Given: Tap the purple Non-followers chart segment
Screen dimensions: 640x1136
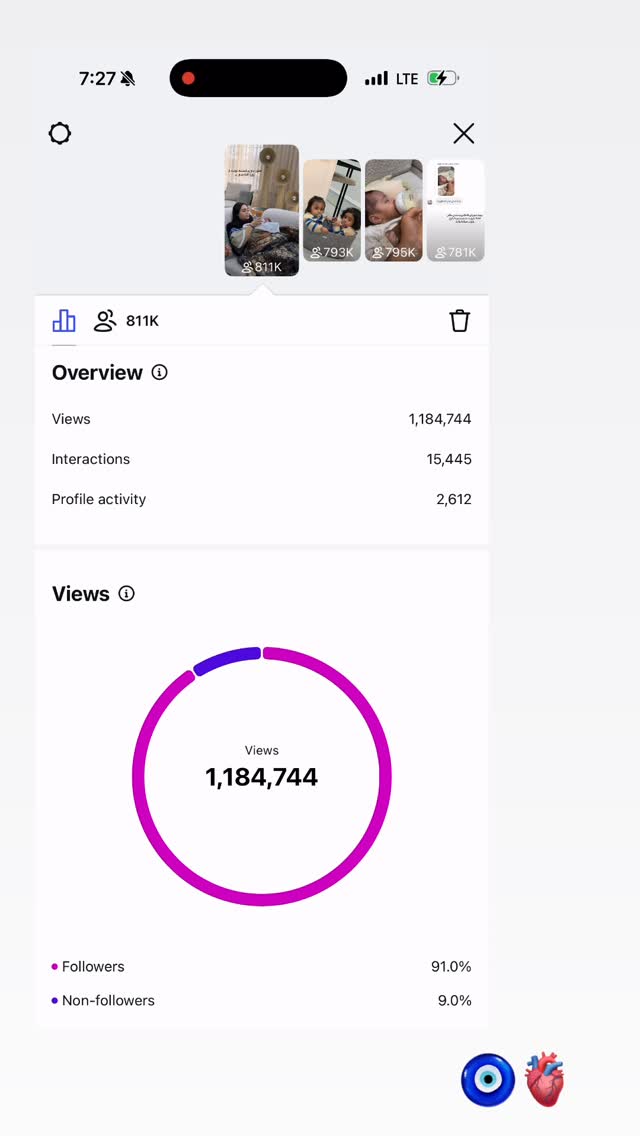Looking at the screenshot, I should point(227,660).
